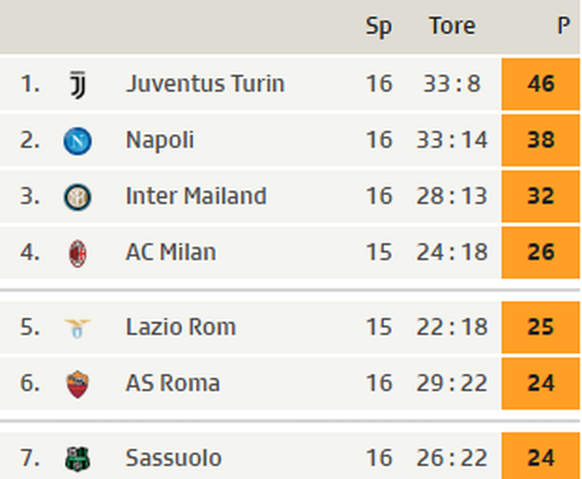Open the AS Roma team link
The width and height of the screenshot is (582, 479).
(173, 383)
